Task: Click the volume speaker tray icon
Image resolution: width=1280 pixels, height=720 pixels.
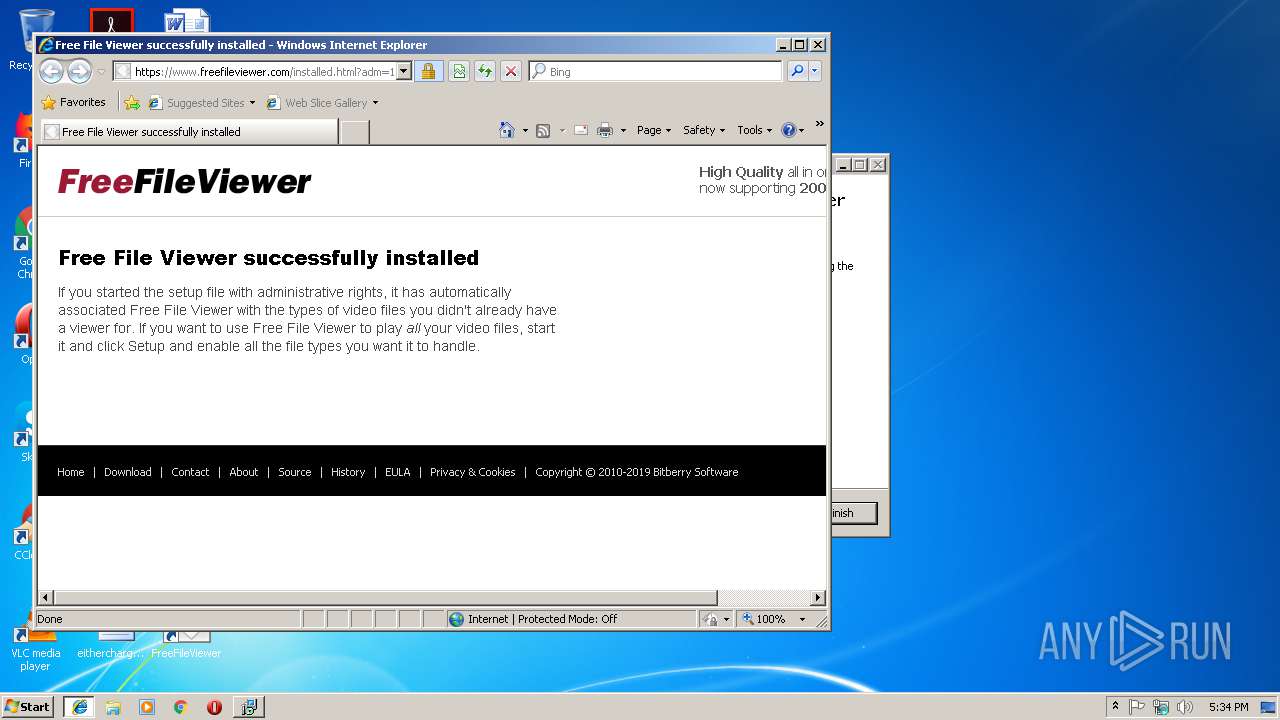Action: tap(1184, 706)
